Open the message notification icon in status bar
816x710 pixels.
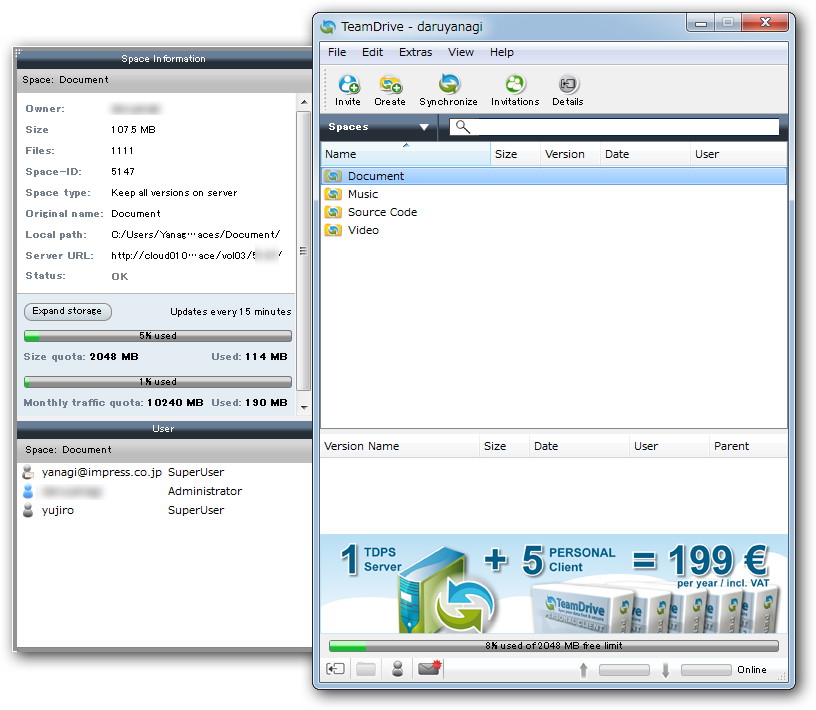tap(428, 668)
